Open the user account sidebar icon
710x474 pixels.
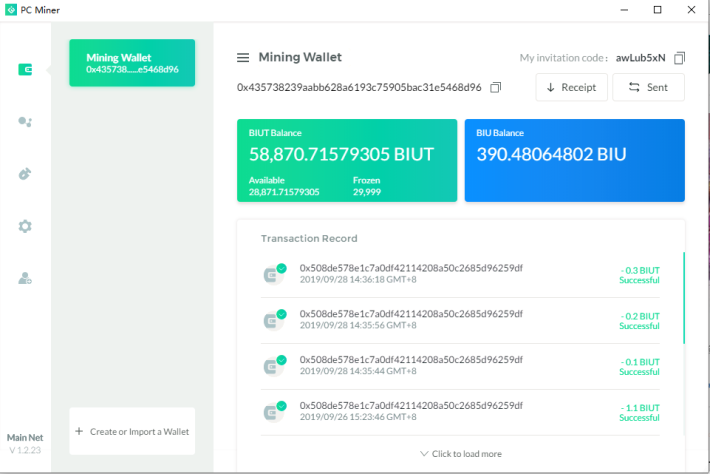[25, 278]
